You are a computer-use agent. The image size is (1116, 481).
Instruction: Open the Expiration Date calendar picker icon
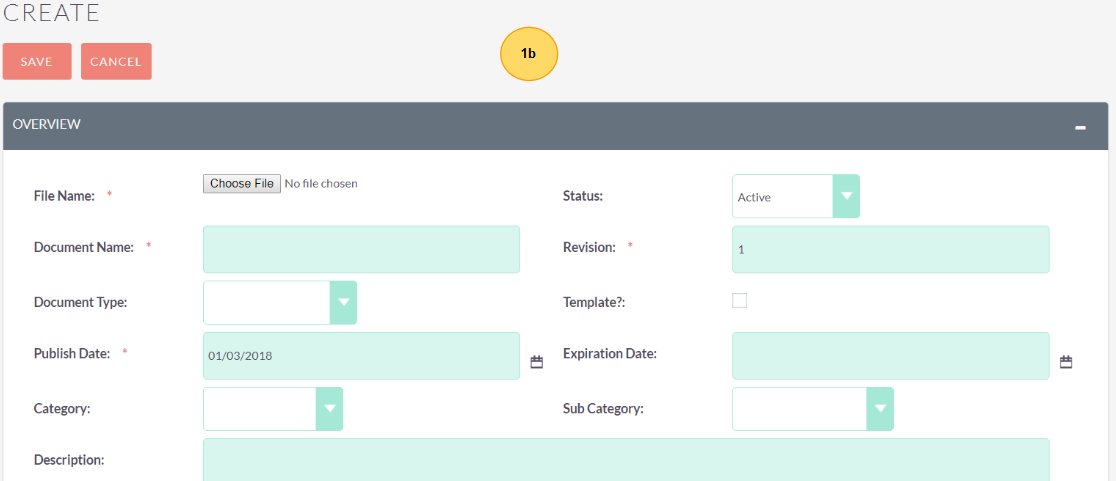(1066, 362)
